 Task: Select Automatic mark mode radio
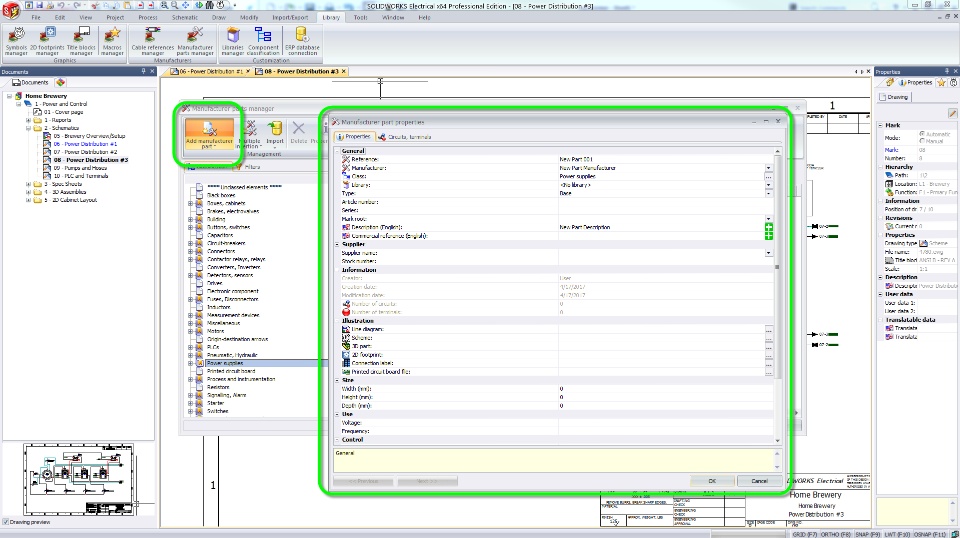tap(922, 134)
